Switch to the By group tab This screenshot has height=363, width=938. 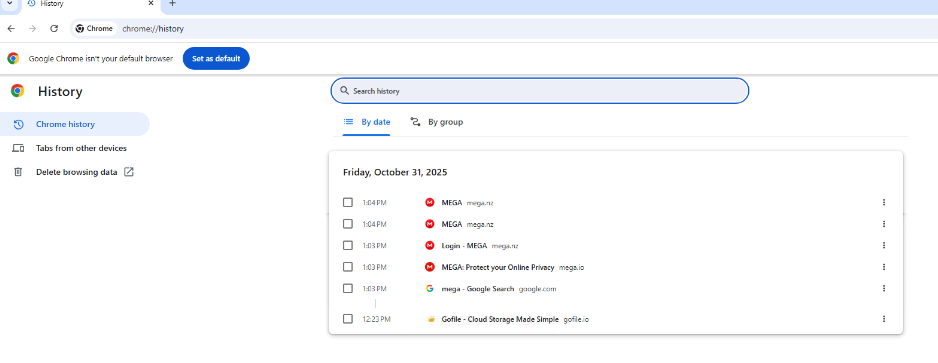pos(437,122)
